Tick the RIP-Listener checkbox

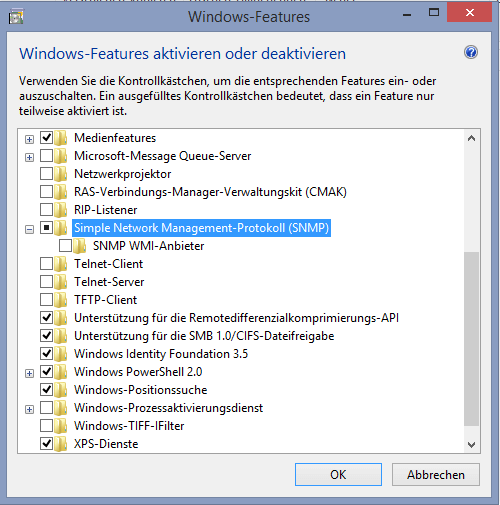(46, 209)
